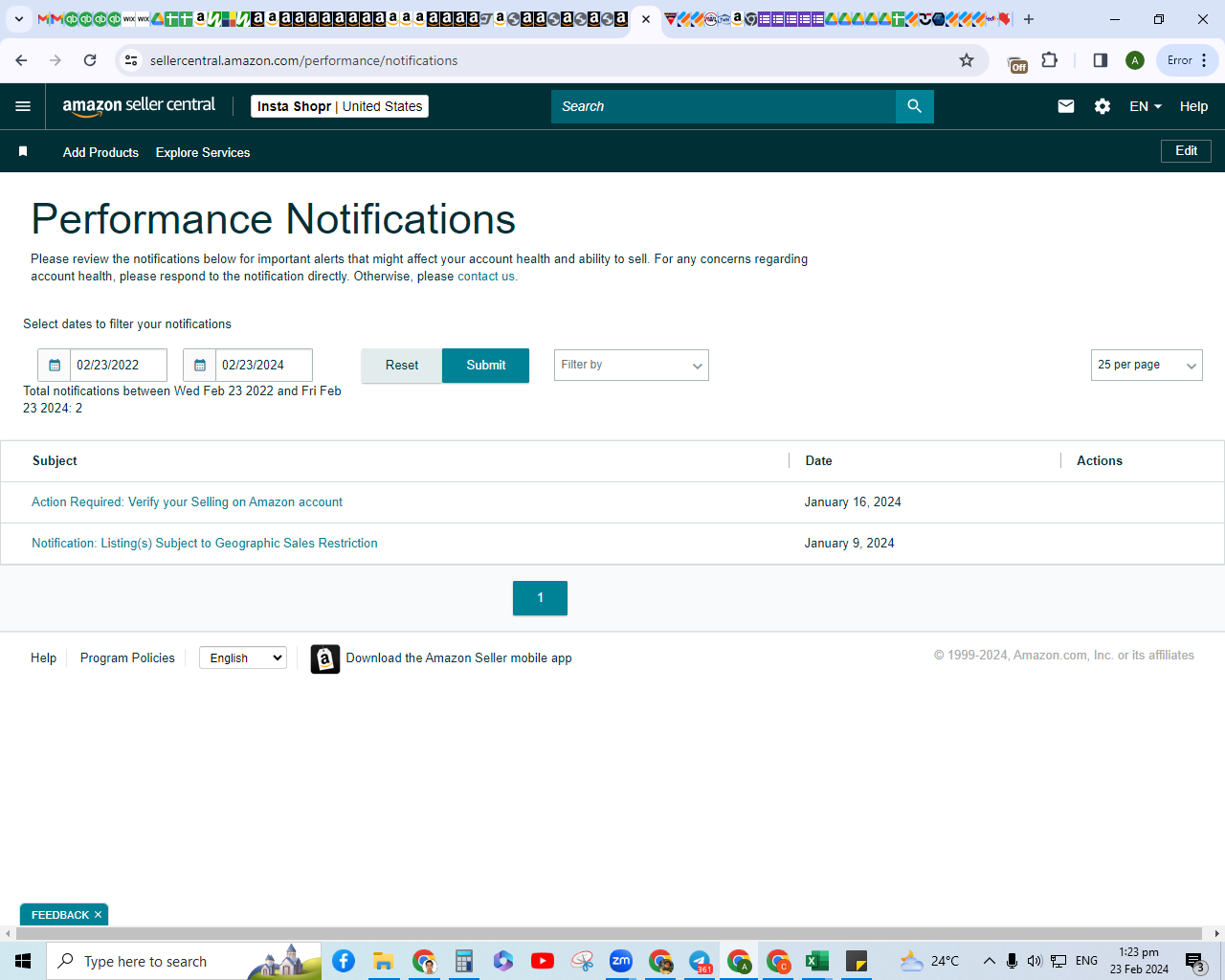Screen dimensions: 1225x980
Task: Click the amazon seller central logo
Action: coord(140,106)
